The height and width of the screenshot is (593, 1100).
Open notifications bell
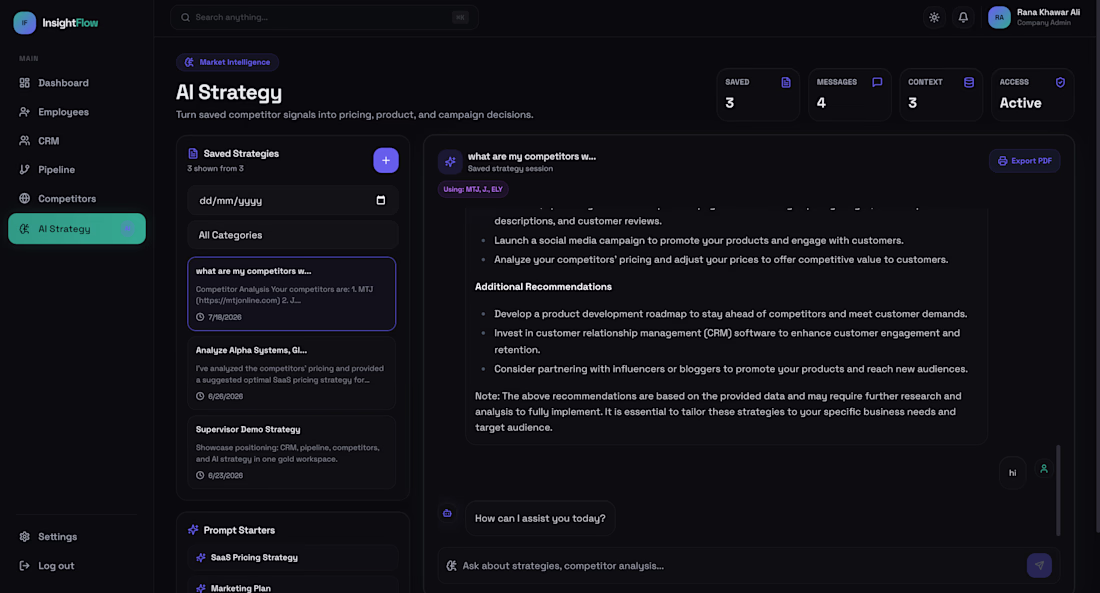(x=963, y=18)
